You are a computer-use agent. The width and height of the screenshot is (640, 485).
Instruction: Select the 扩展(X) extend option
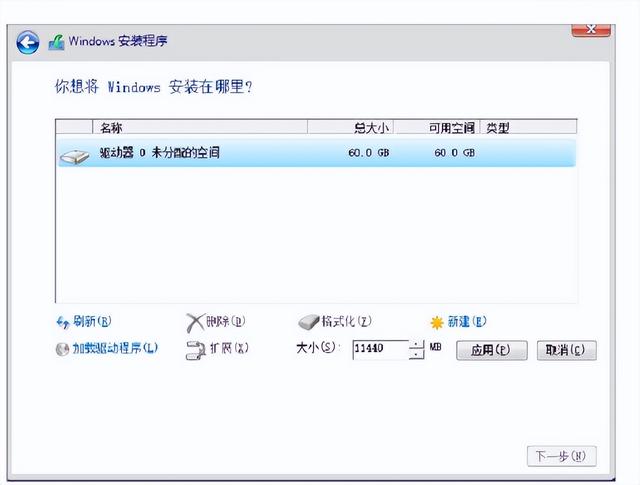[229, 348]
